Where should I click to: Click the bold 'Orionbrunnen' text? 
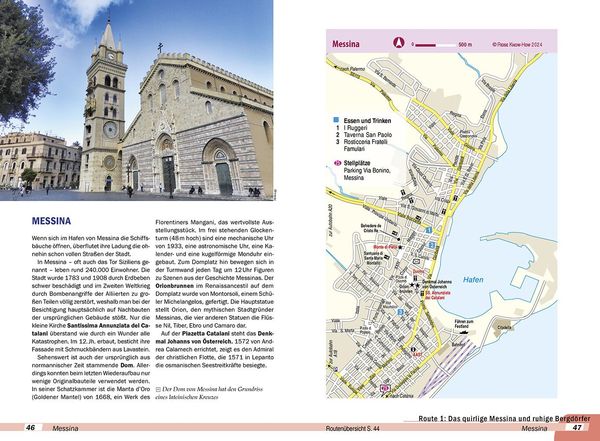174,286
